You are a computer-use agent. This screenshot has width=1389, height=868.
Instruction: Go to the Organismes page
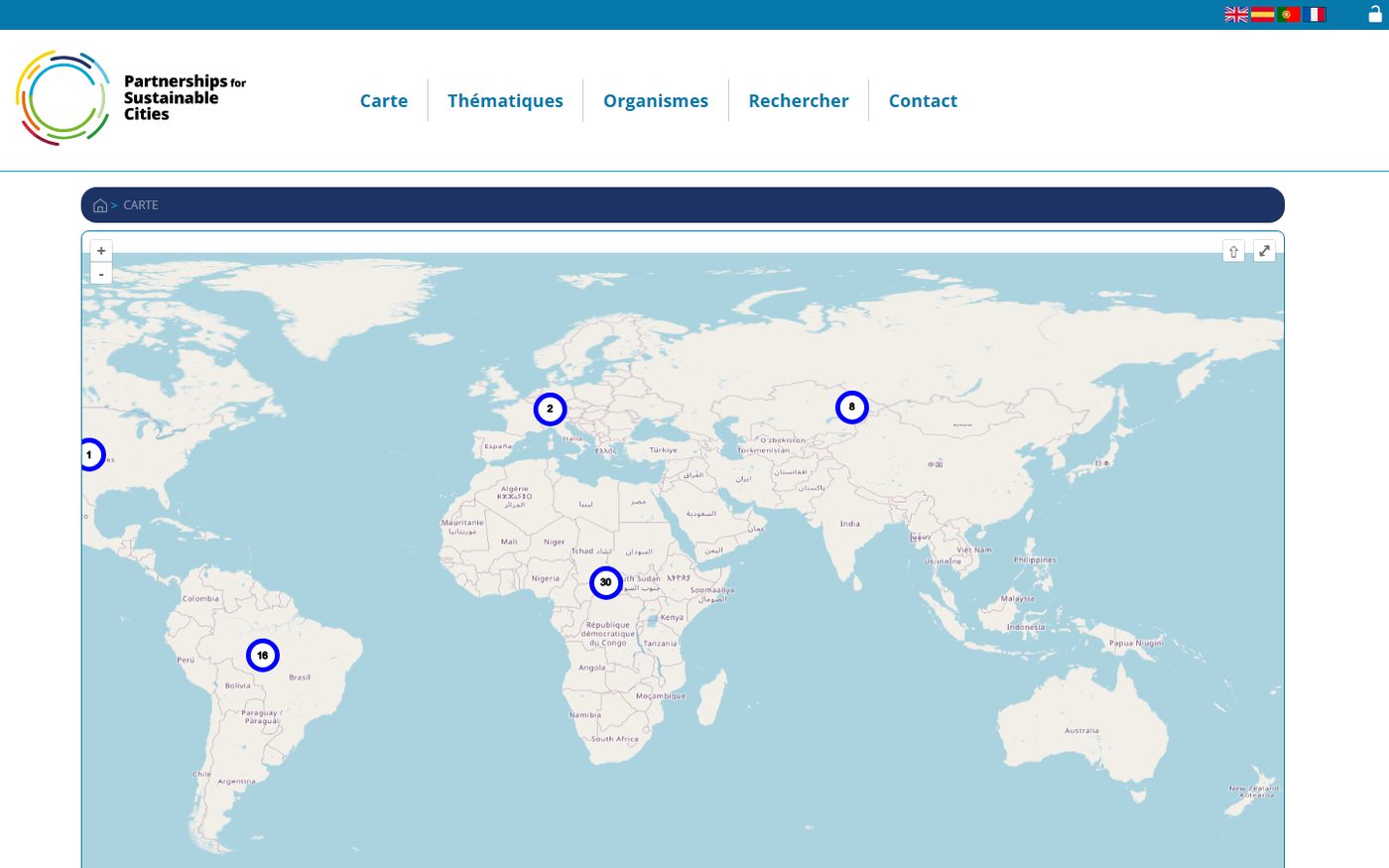tap(656, 101)
